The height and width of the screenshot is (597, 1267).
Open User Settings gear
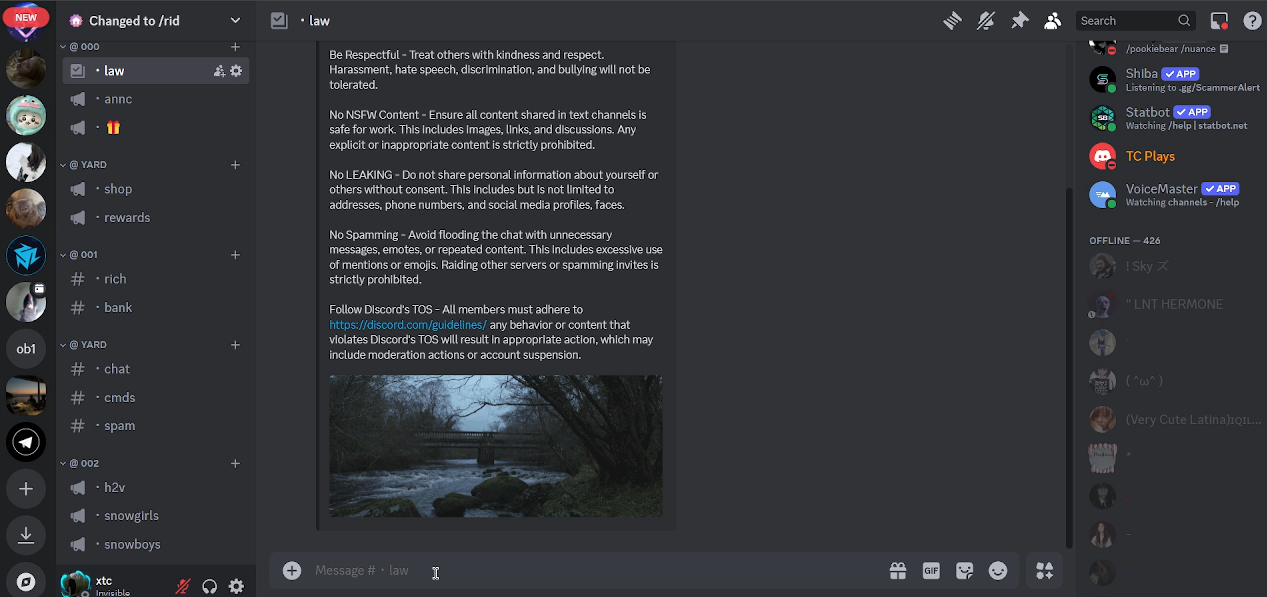click(236, 586)
